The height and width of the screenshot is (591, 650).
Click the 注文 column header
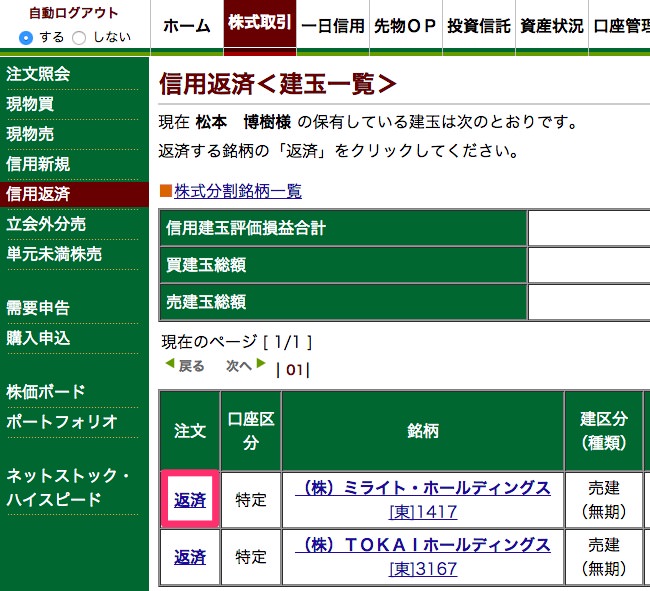tap(190, 431)
